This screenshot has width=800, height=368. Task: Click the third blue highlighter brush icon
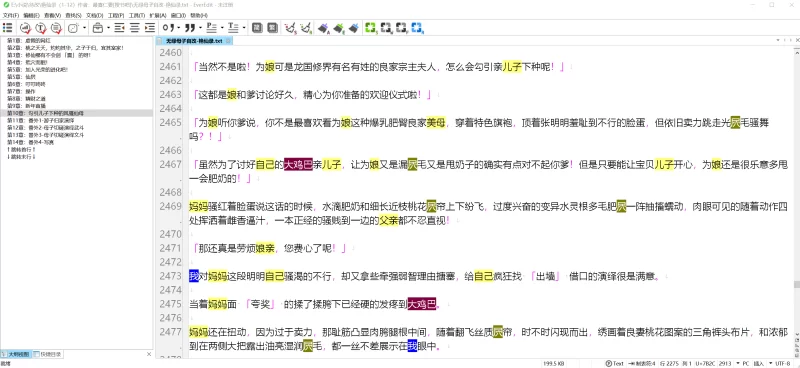(x=354, y=28)
